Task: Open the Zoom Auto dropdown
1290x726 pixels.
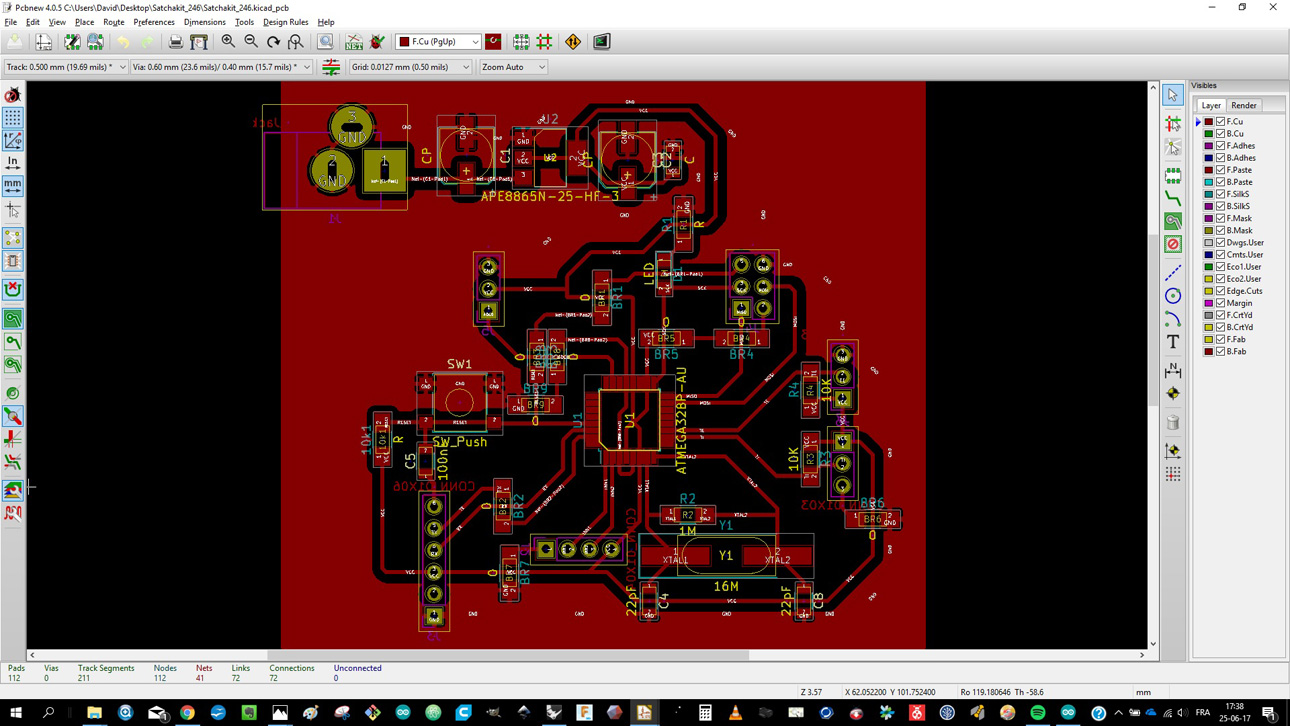Action: click(513, 67)
